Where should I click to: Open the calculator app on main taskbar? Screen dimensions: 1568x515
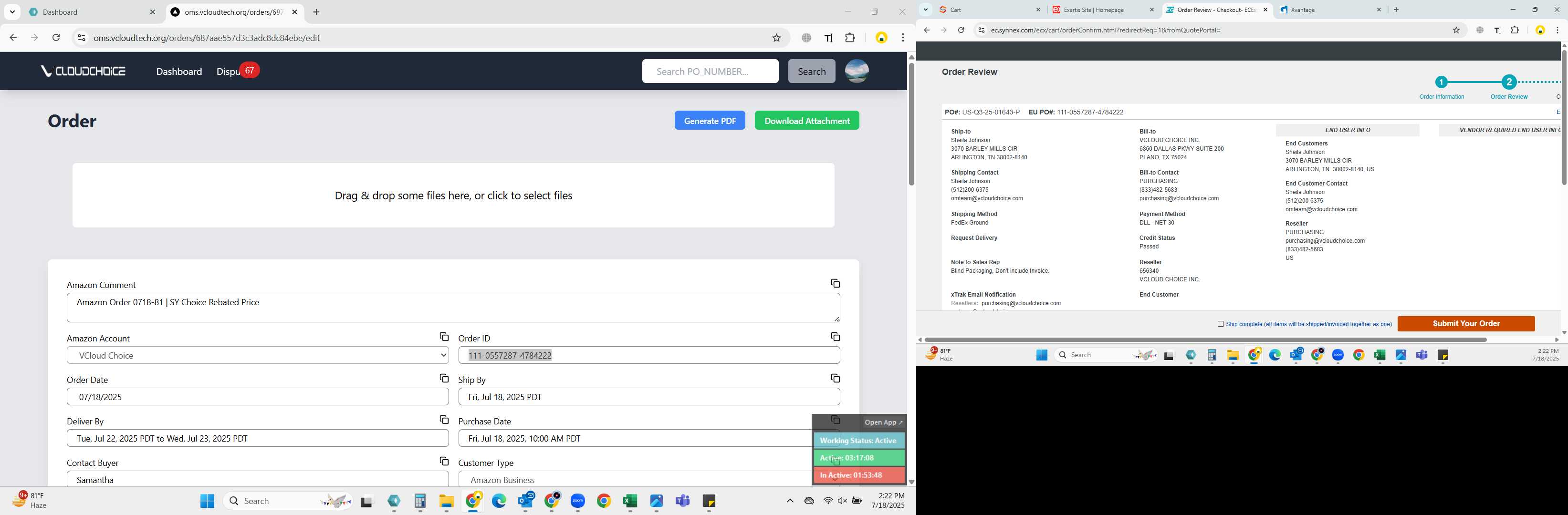[x=419, y=501]
